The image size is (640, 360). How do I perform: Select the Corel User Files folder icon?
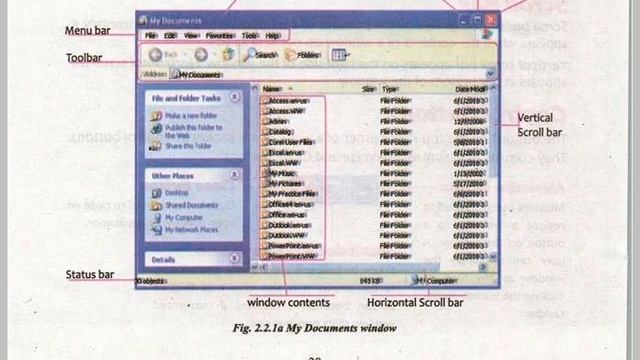coord(264,142)
